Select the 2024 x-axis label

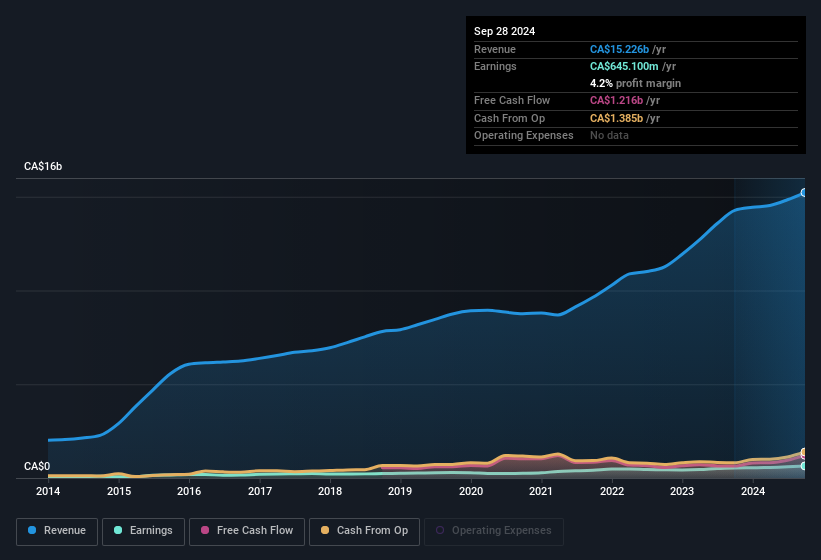(753, 491)
